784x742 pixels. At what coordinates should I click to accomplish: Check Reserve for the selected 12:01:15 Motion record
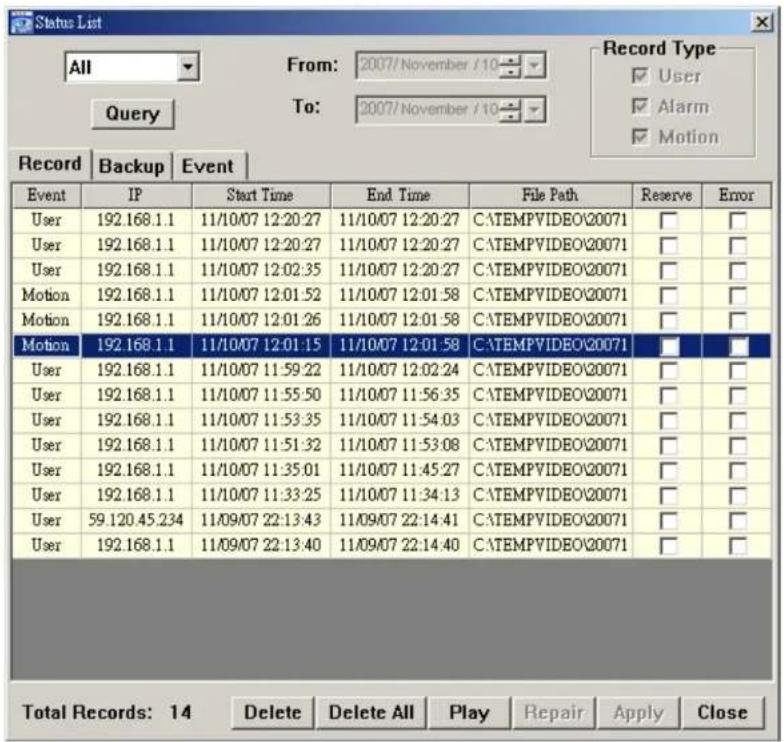tap(668, 346)
